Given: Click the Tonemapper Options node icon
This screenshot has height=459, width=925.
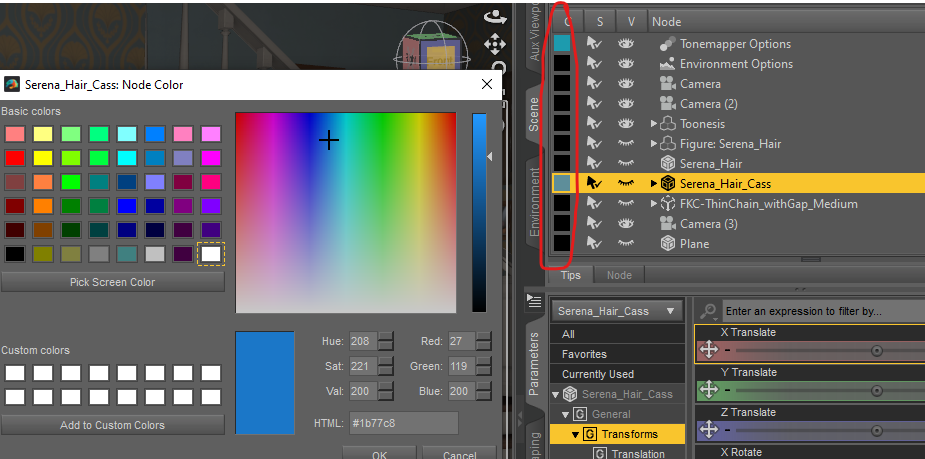Looking at the screenshot, I should 667,44.
